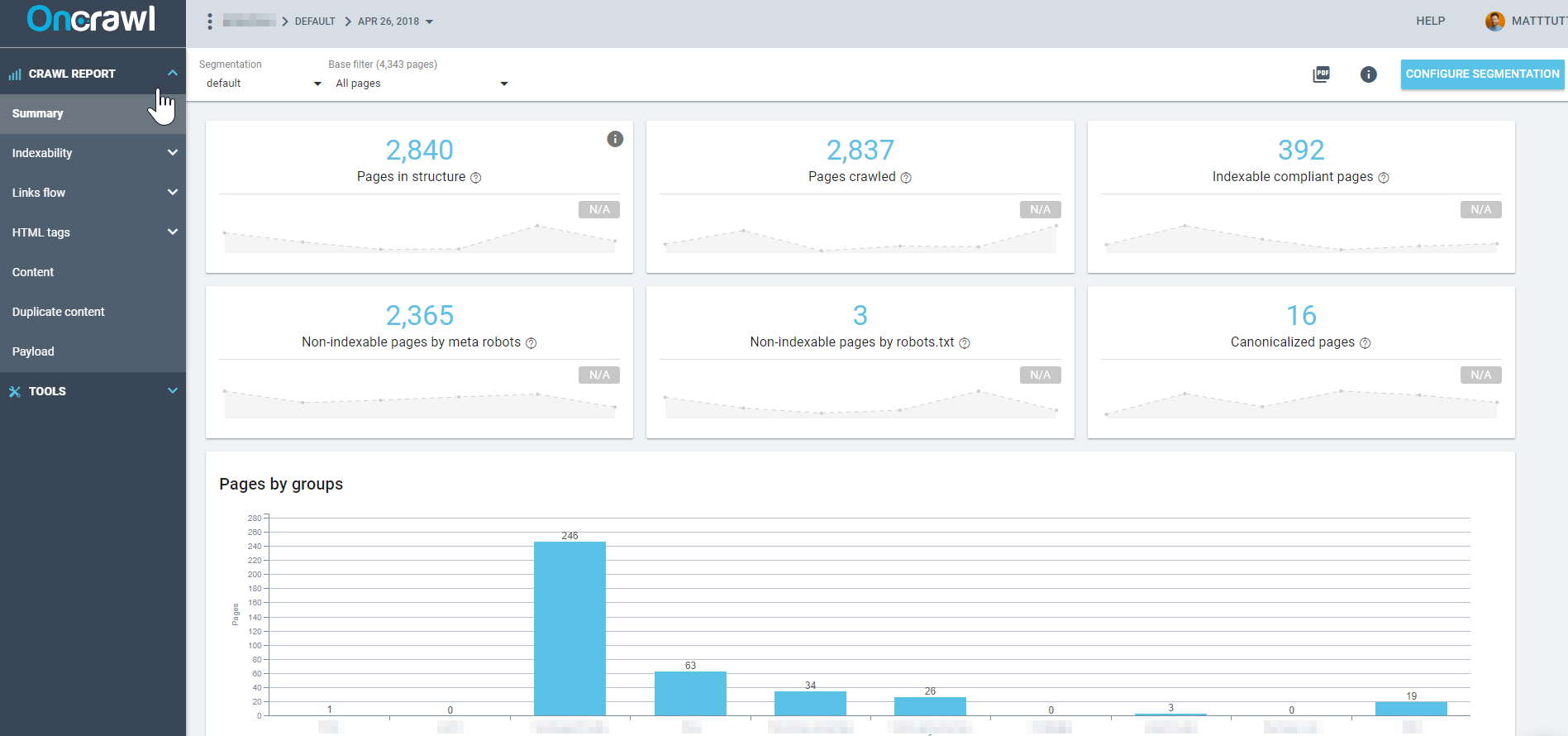Collapse the Crawl Report section
The width and height of the screenshot is (1568, 736).
click(x=172, y=74)
